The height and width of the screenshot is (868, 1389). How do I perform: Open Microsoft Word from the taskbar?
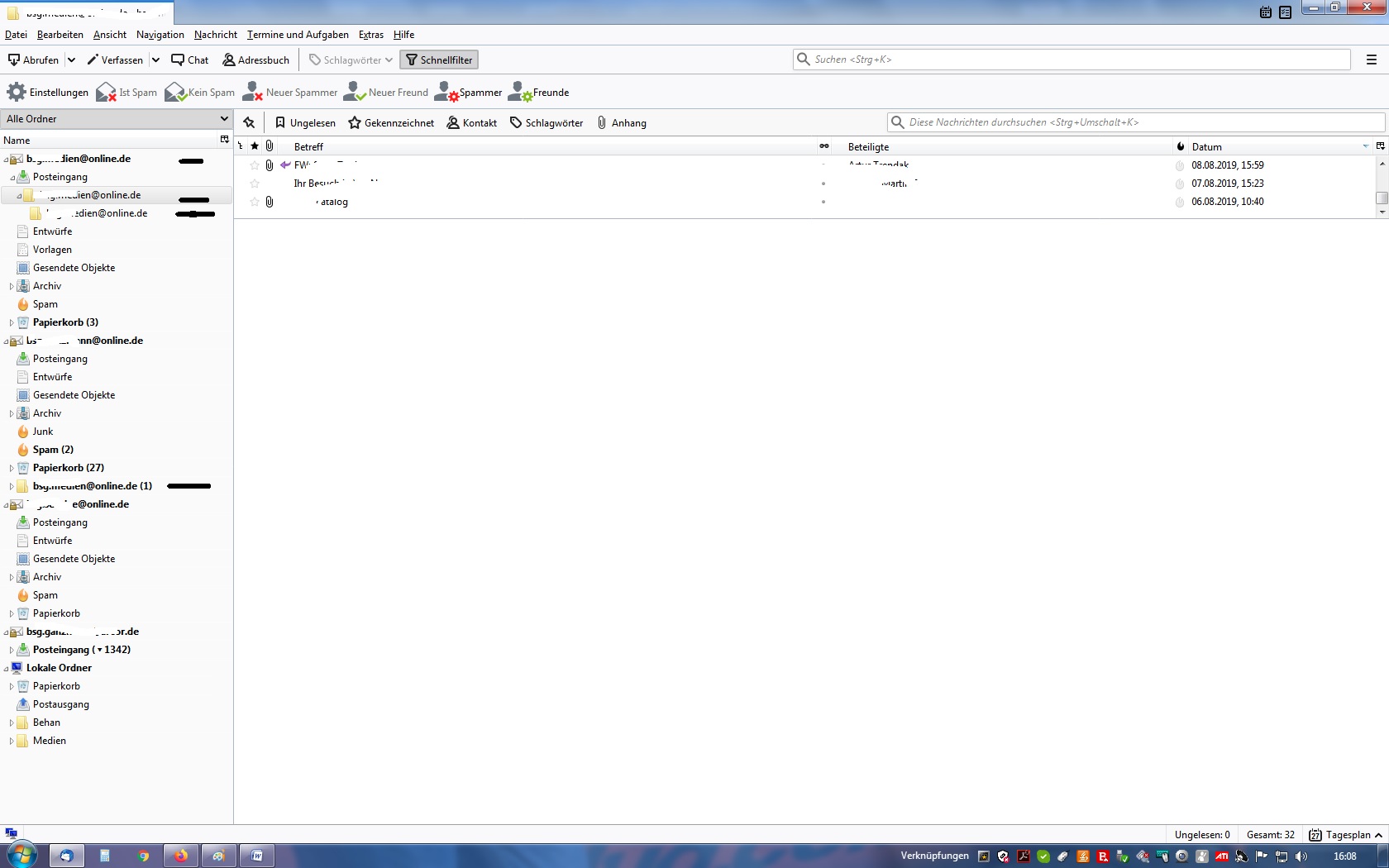pos(256,856)
